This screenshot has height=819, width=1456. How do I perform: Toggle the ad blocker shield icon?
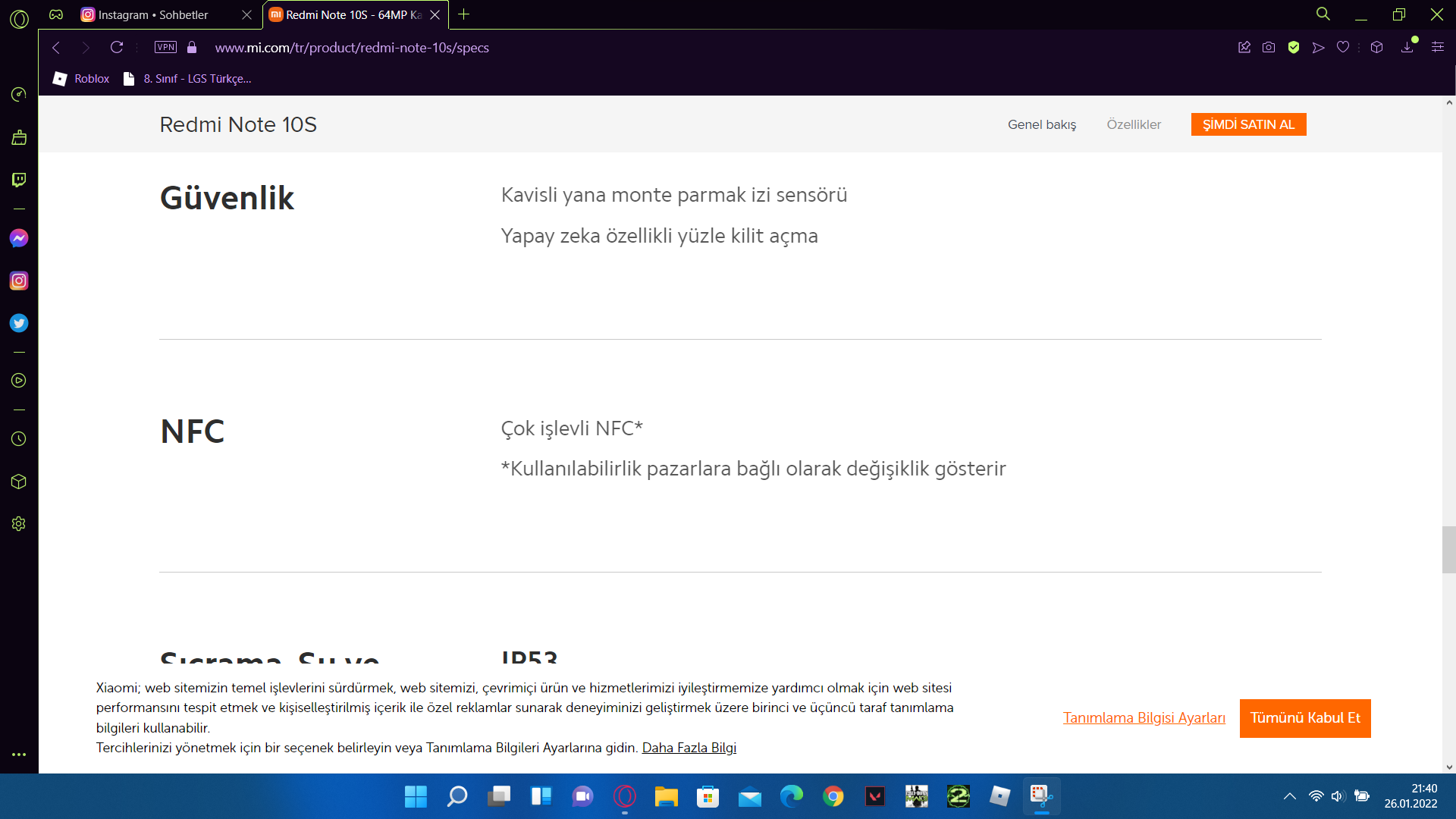point(1294,47)
